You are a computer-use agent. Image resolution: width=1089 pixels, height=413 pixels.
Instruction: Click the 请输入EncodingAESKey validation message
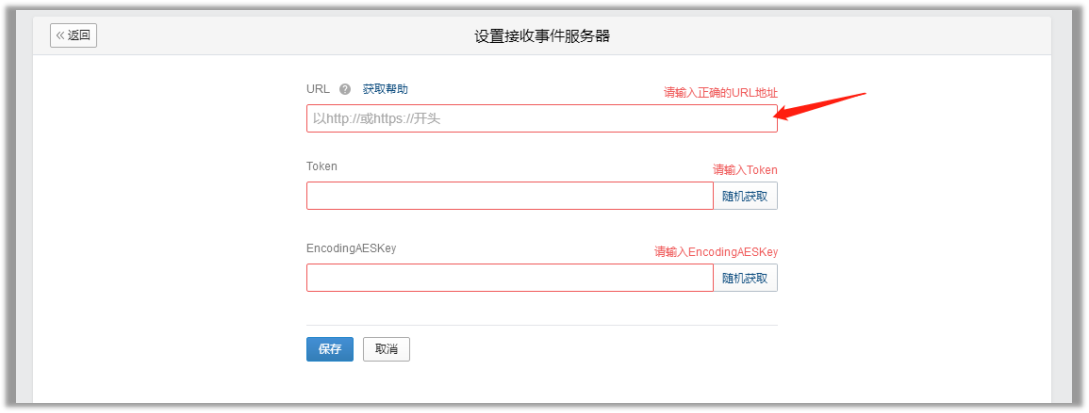716,252
